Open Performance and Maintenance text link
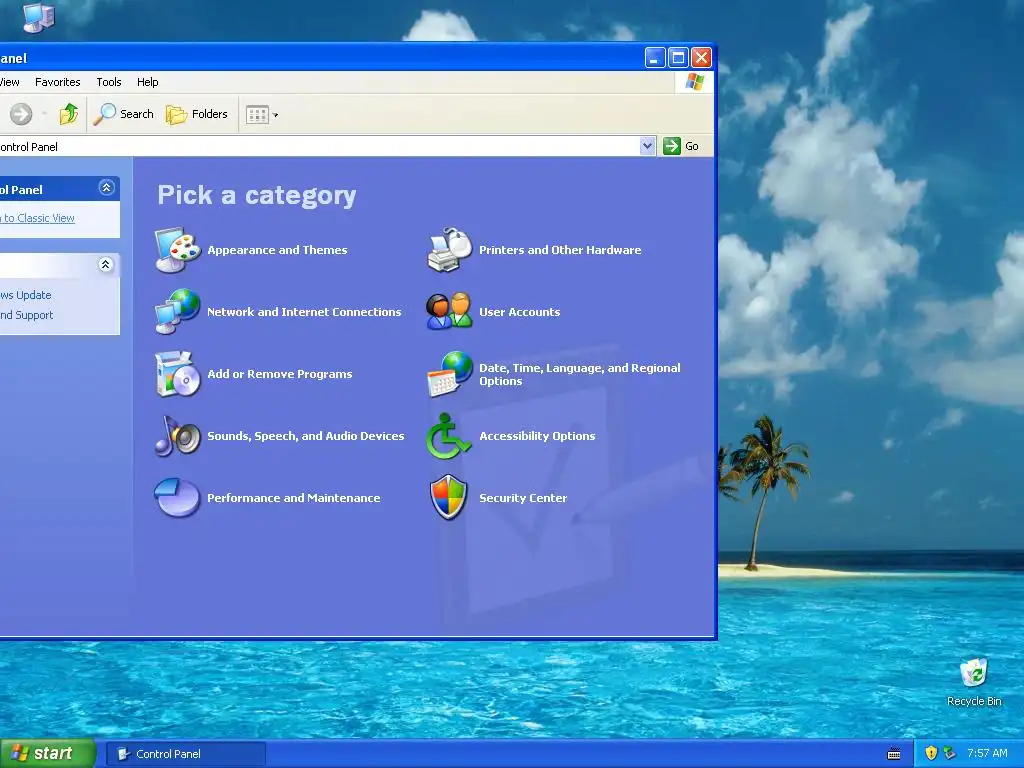The height and width of the screenshot is (768, 1024). point(294,498)
